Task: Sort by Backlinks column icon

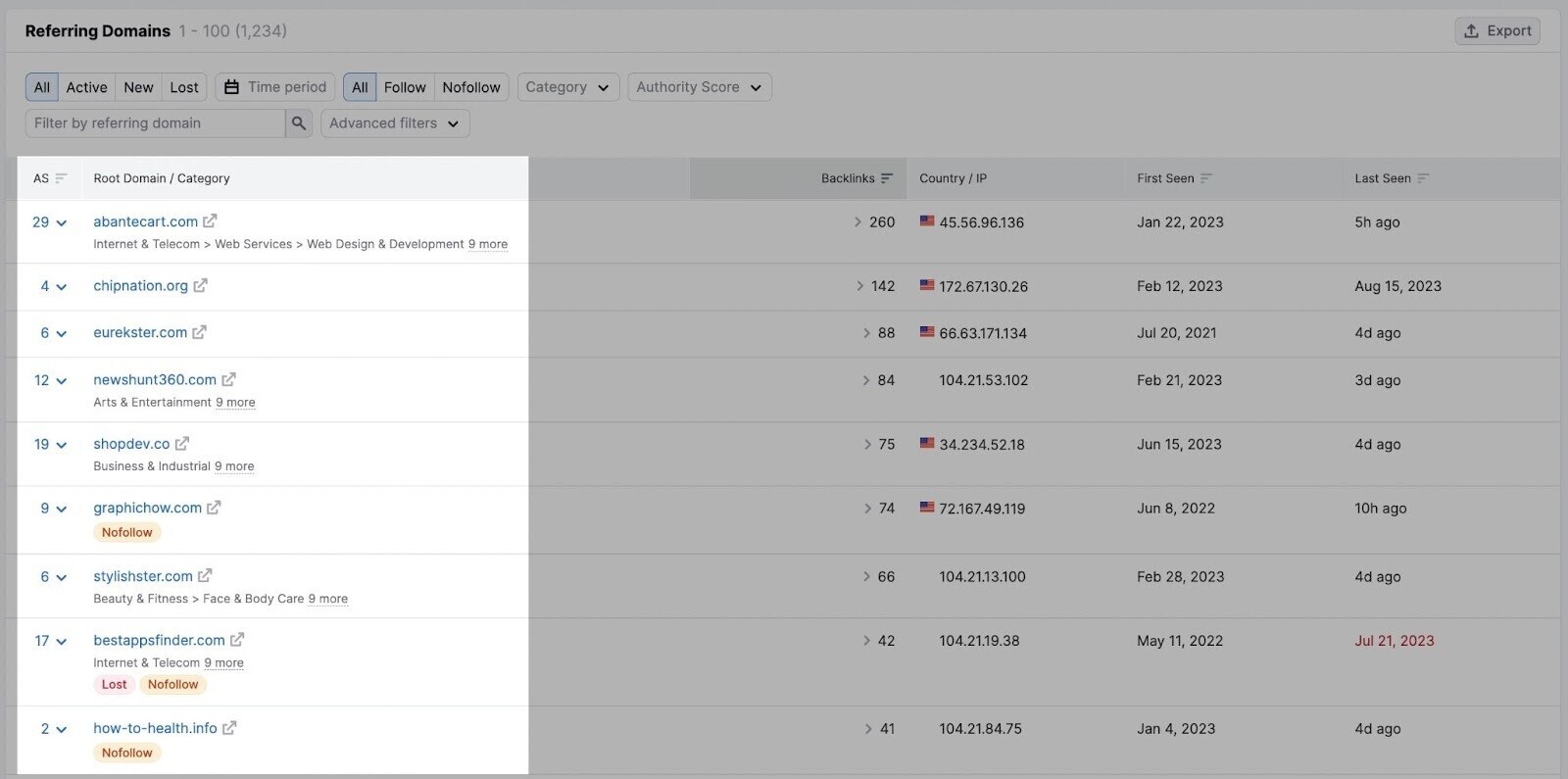Action: (x=887, y=178)
